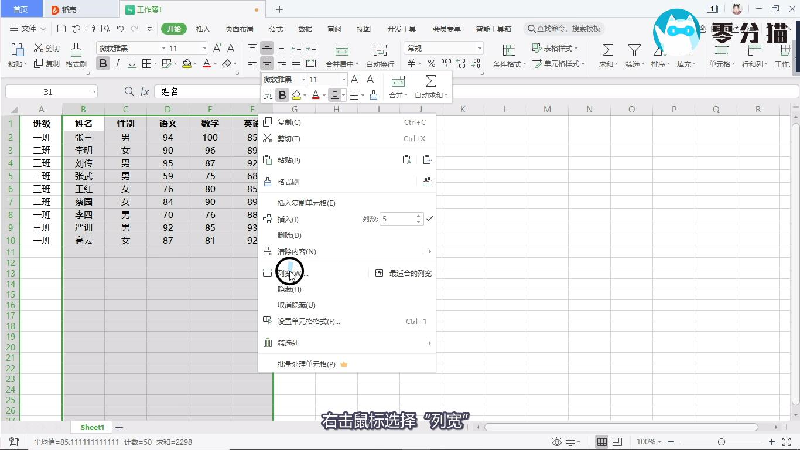Image resolution: width=800 pixels, height=450 pixels.
Task: Click the Paste clipboard icon in context menu
Action: pyautogui.click(x=267, y=160)
